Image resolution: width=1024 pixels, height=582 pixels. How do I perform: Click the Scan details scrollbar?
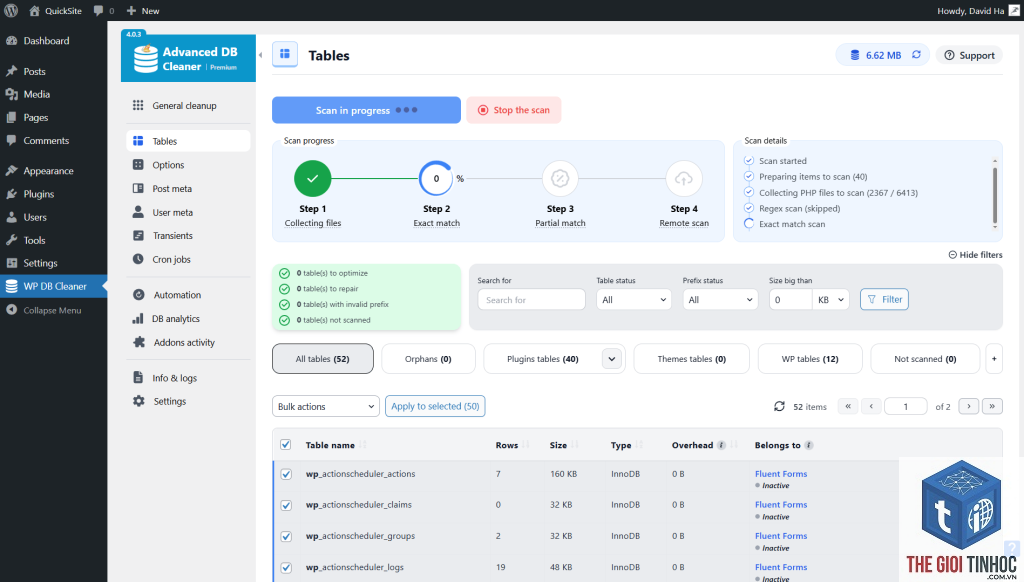tap(995, 195)
